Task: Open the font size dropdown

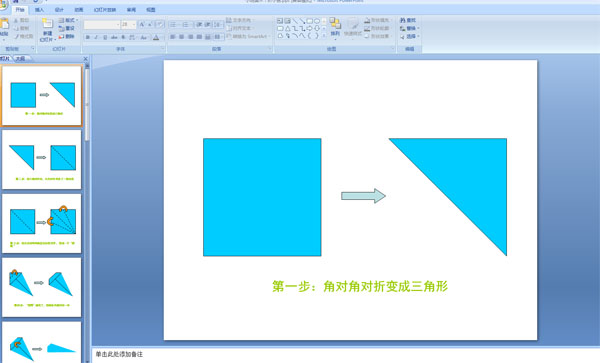Action: [x=128, y=24]
